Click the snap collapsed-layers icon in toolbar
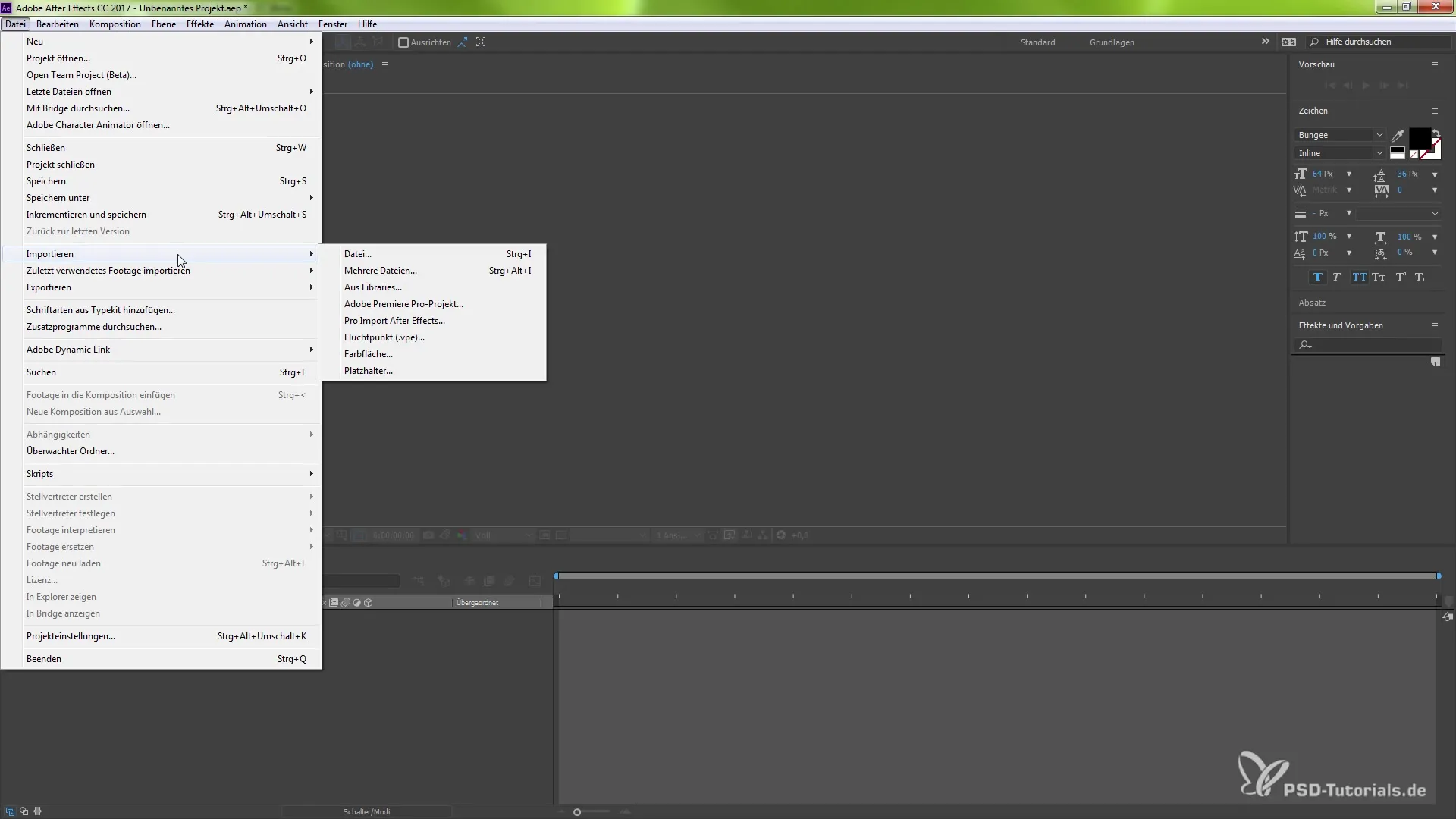This screenshot has height=819, width=1456. point(481,42)
